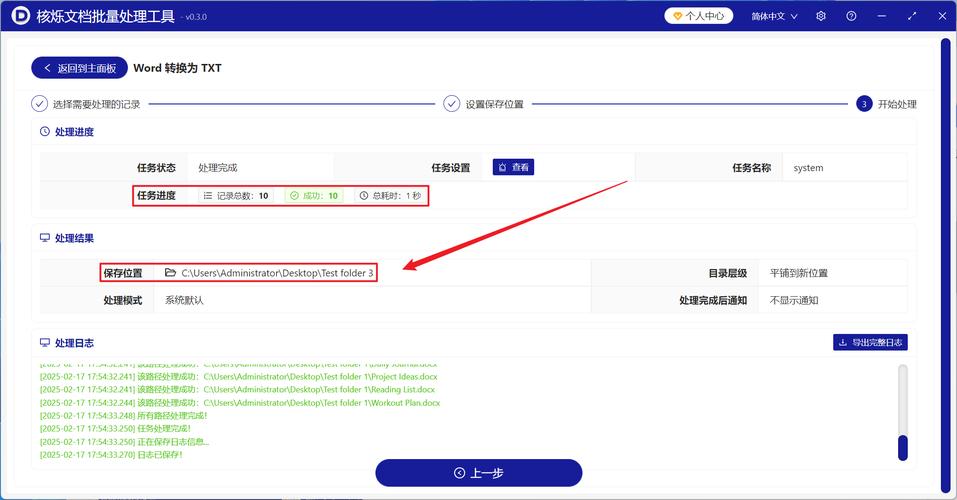Open the 简体中文 language dropdown
Screen dimensions: 957x500
pos(774,16)
